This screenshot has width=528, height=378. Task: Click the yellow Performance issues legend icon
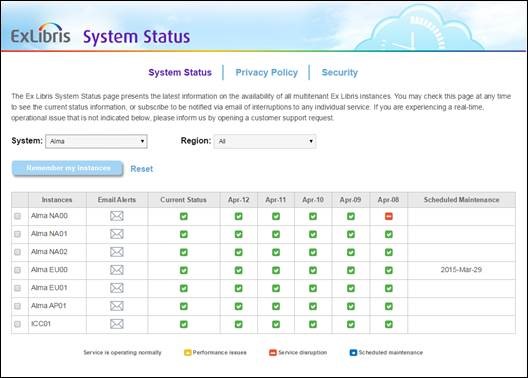coord(188,352)
